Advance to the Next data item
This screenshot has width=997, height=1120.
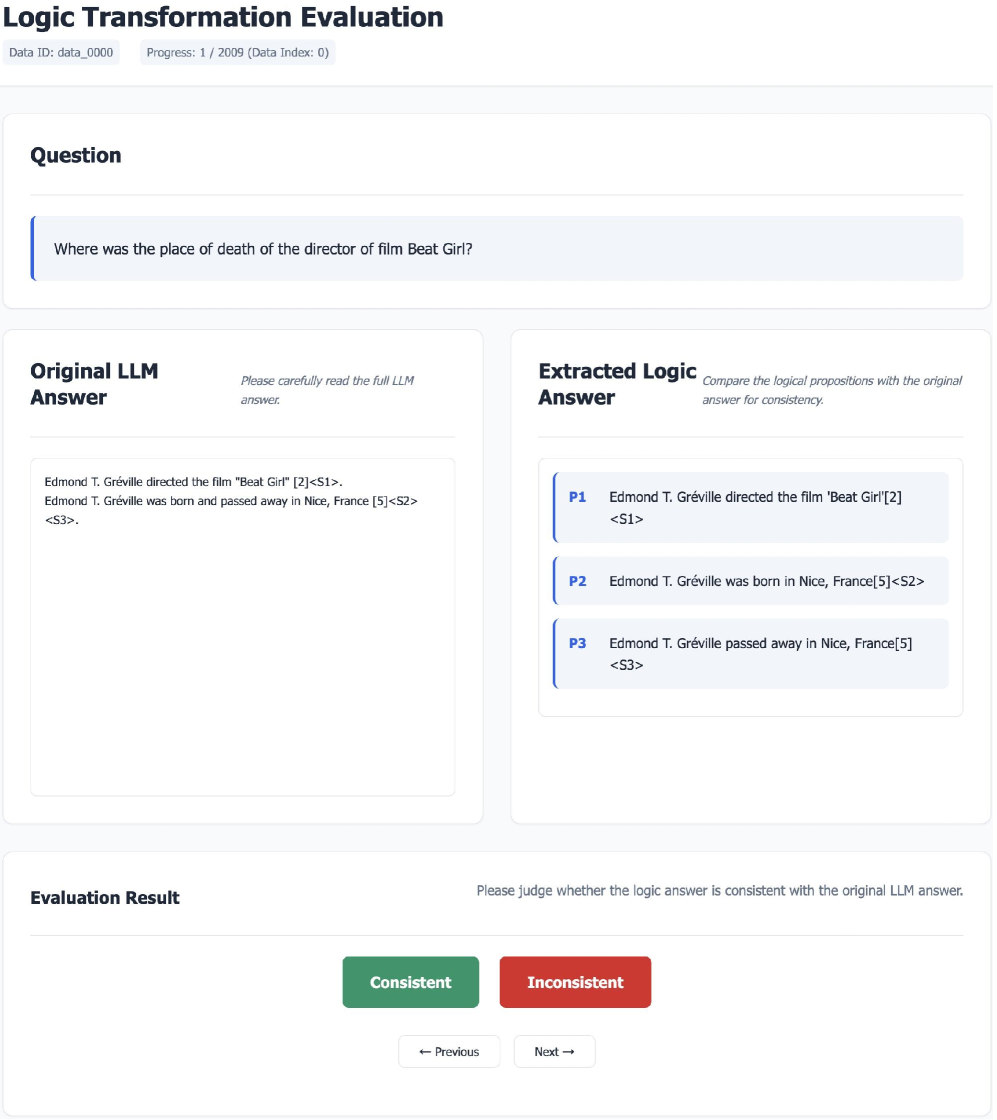pyautogui.click(x=554, y=1051)
